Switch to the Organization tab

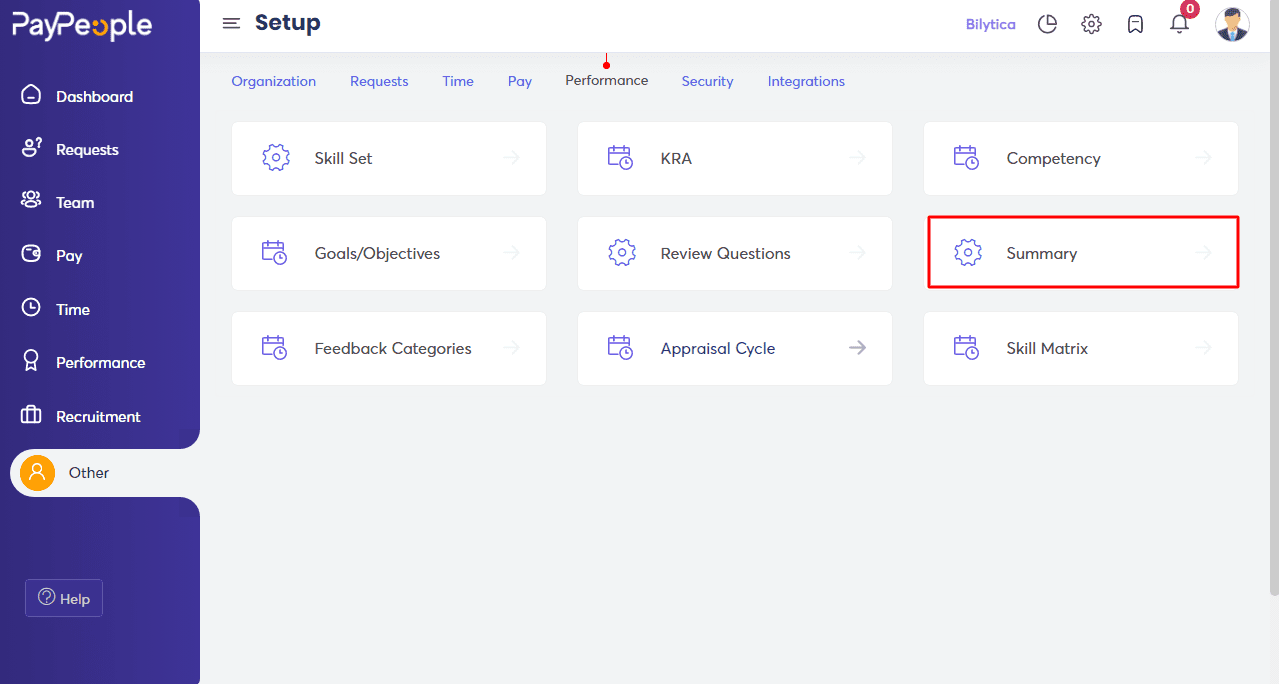pos(274,81)
